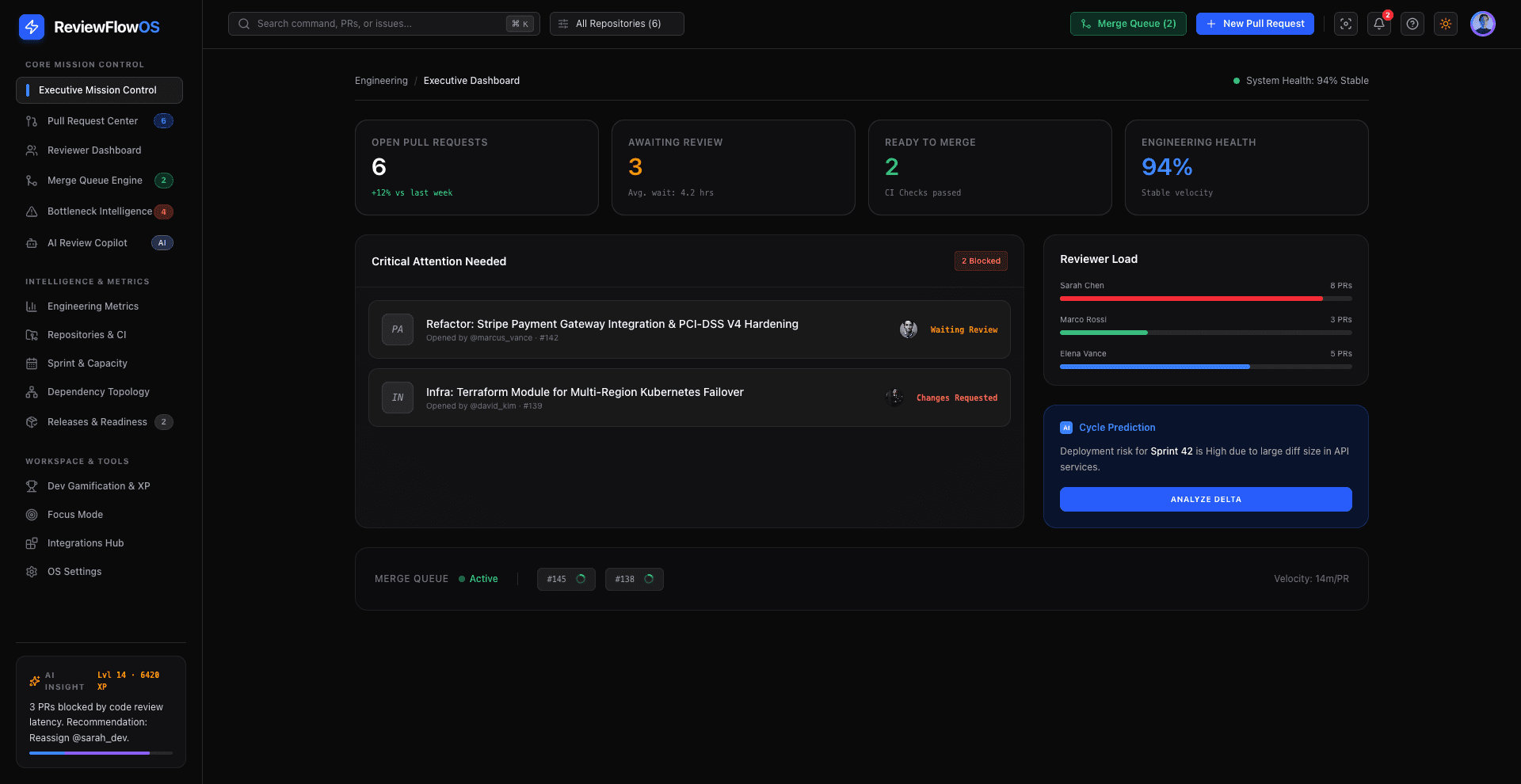Go to the Bottleneck Intelligence menu item

(x=99, y=211)
